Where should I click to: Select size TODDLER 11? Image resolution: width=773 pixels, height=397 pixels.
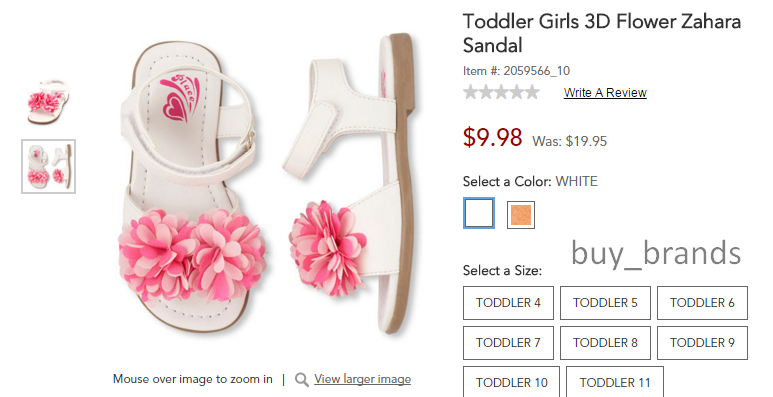tap(615, 382)
